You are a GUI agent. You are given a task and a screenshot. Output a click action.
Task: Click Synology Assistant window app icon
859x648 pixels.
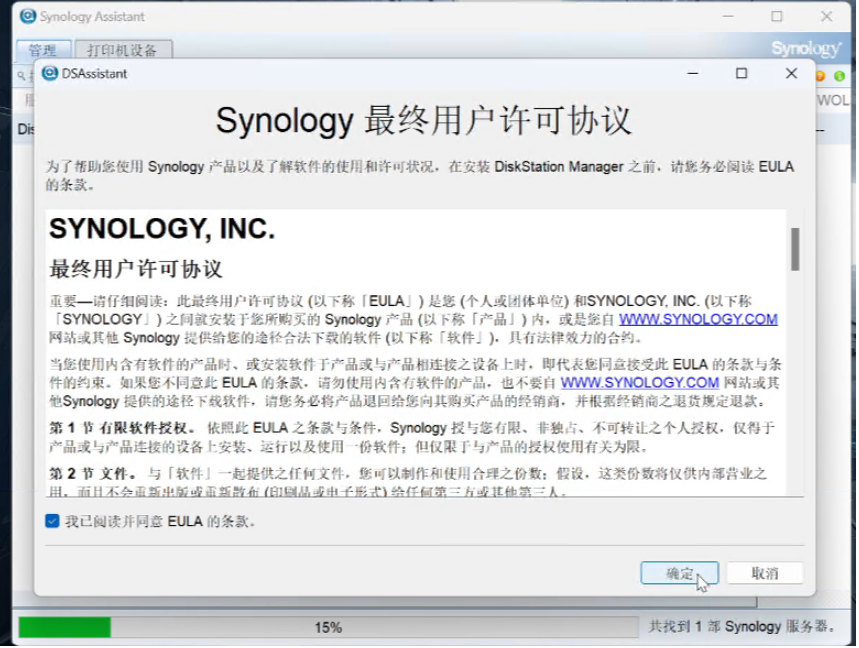[27, 16]
